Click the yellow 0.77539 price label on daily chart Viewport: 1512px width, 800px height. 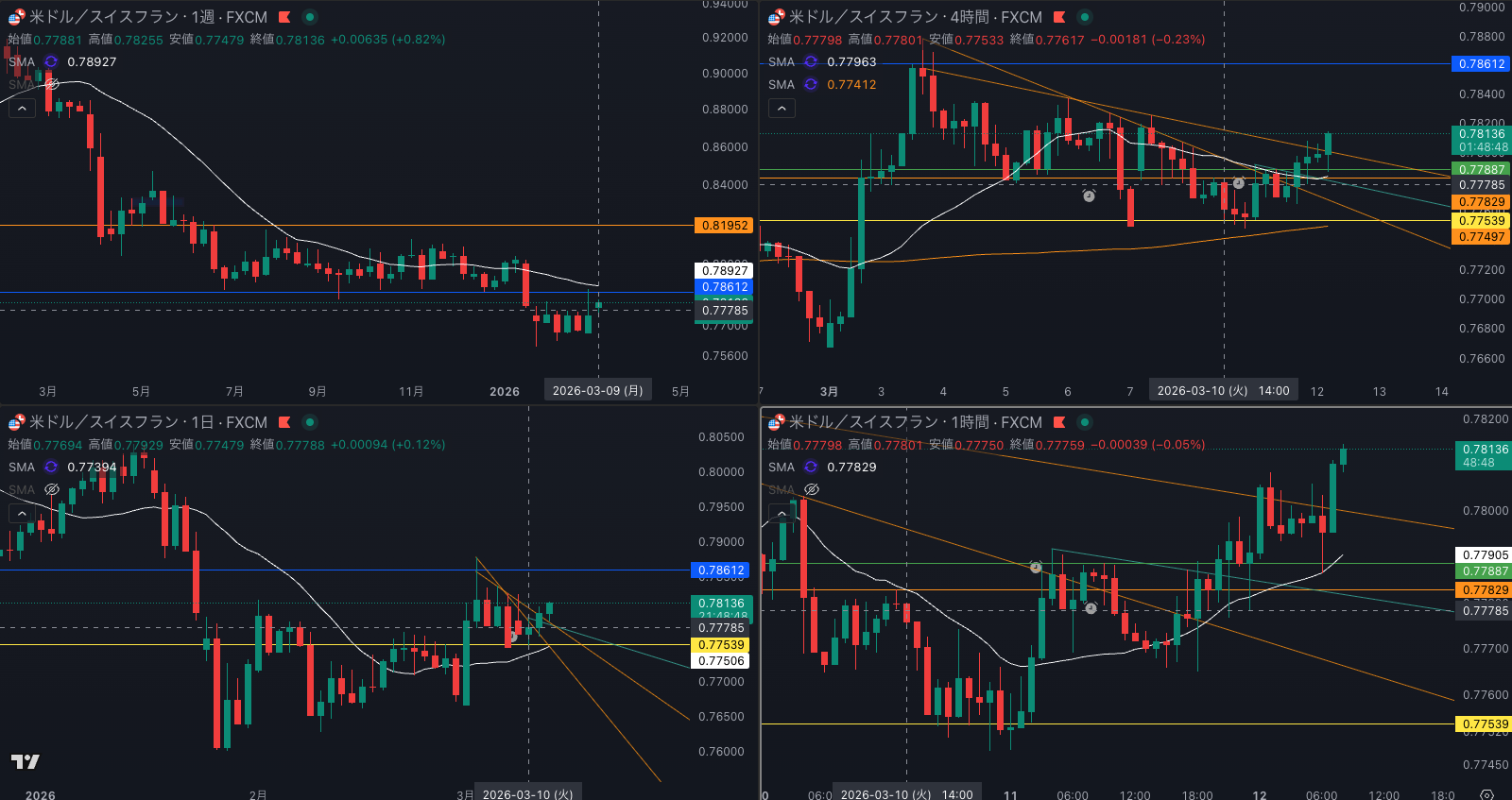click(x=723, y=645)
